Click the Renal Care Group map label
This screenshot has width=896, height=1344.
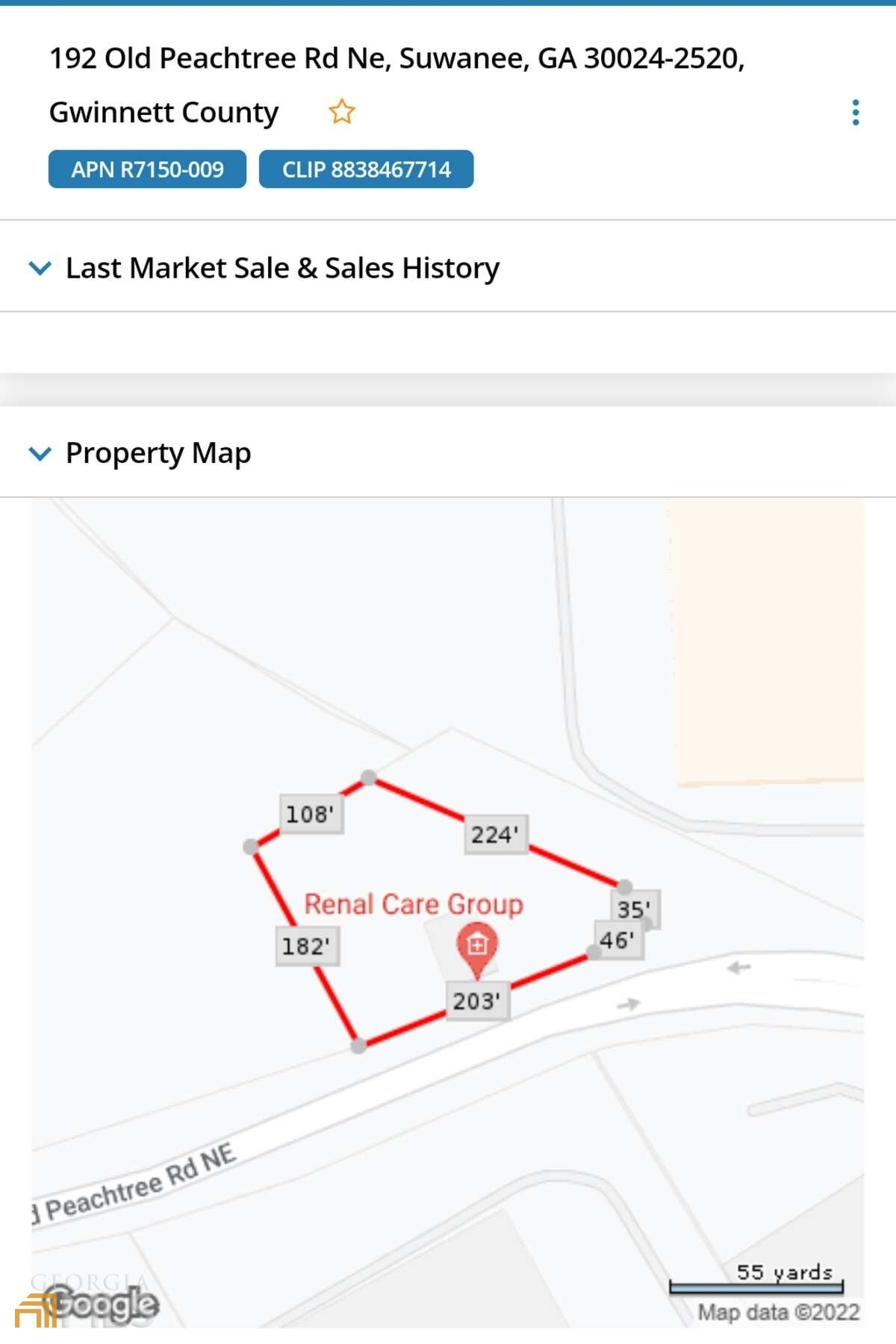point(414,904)
